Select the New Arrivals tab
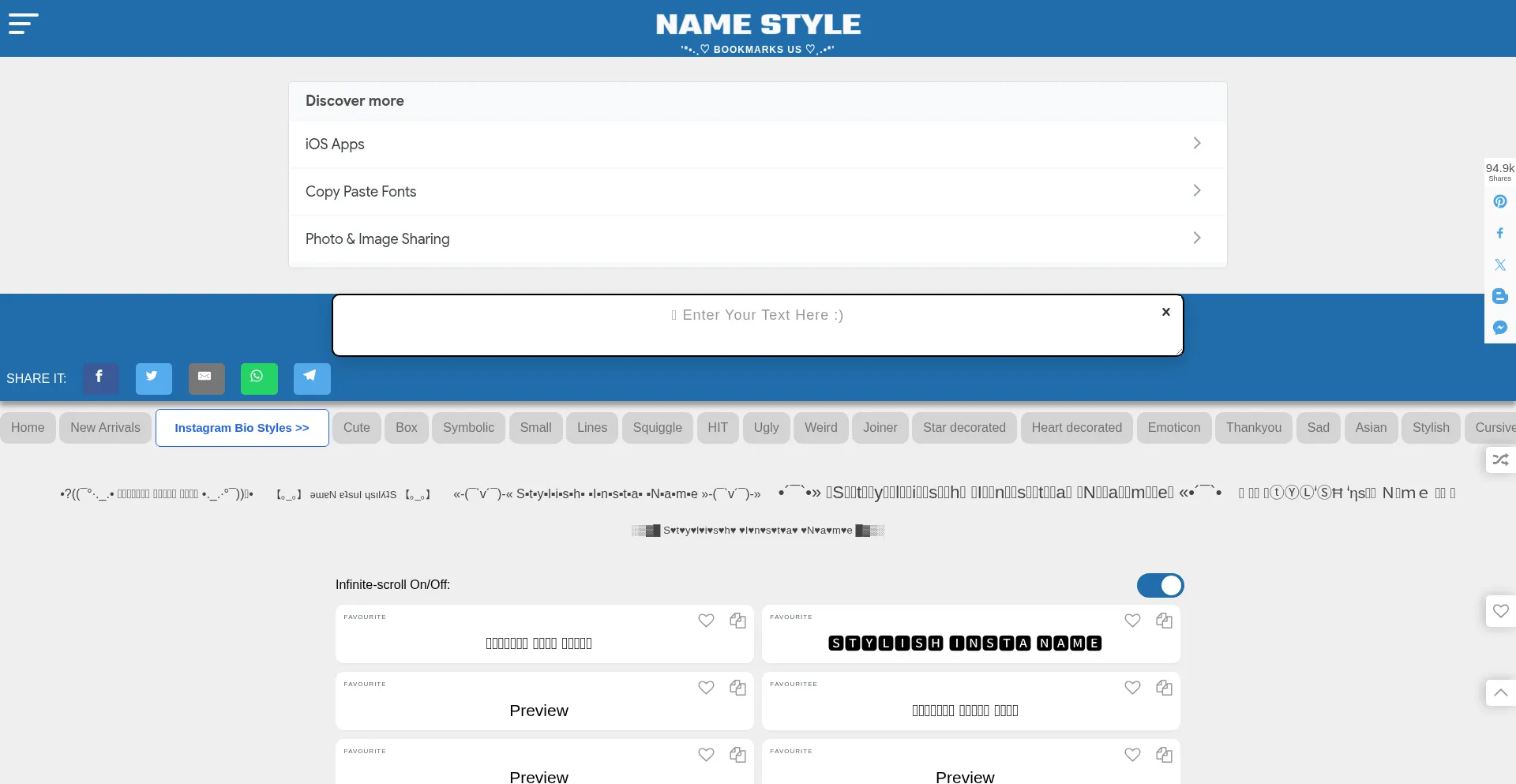The image size is (1516, 784). tap(105, 428)
